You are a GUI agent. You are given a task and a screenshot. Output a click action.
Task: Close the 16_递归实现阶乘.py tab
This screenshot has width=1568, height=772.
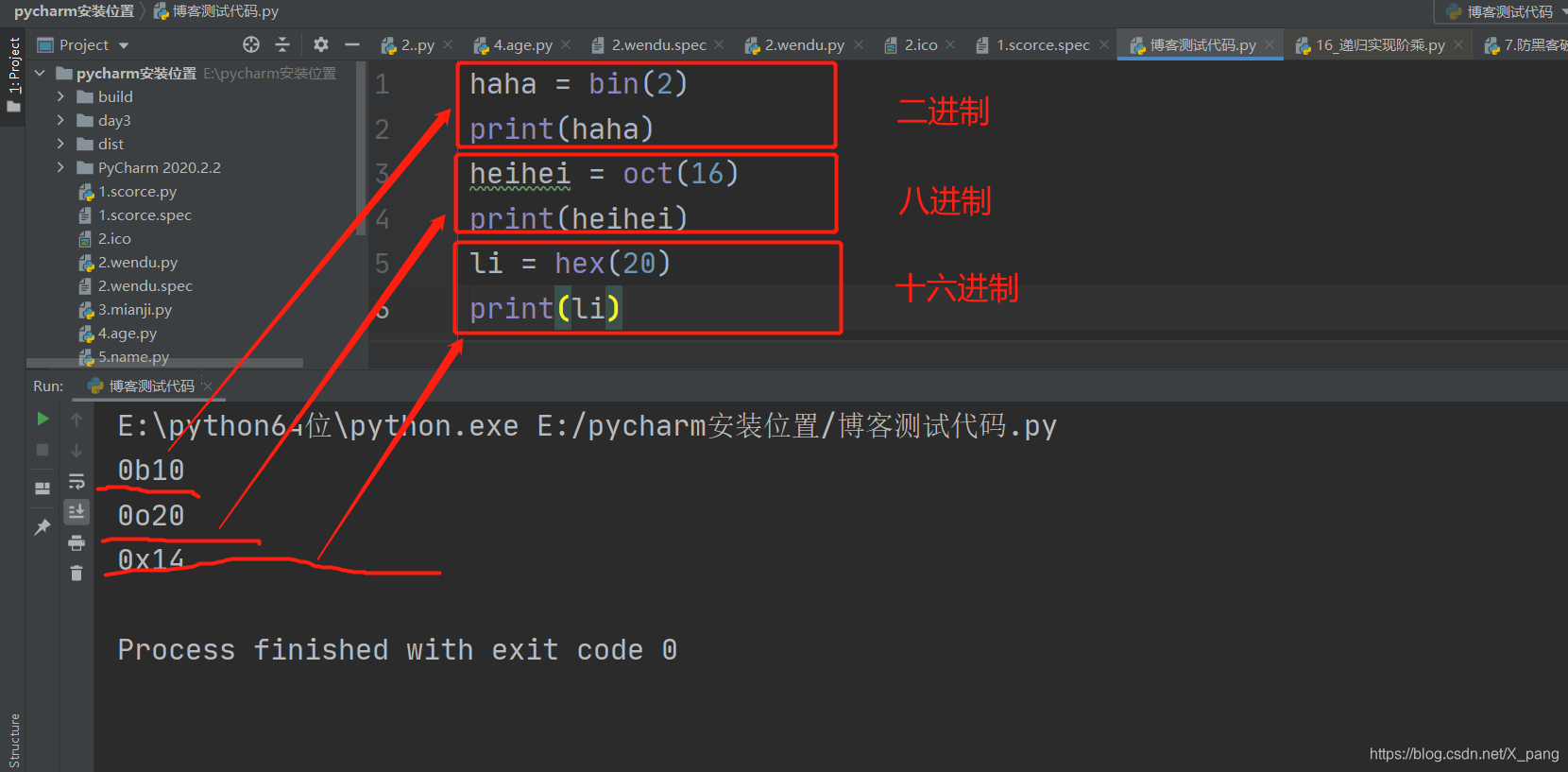tap(1459, 44)
